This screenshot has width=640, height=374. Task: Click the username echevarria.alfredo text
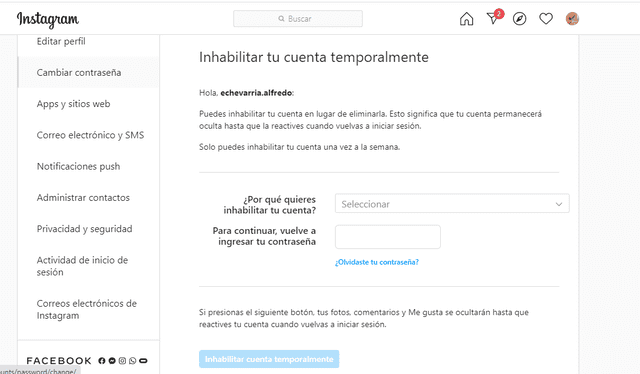click(256, 93)
